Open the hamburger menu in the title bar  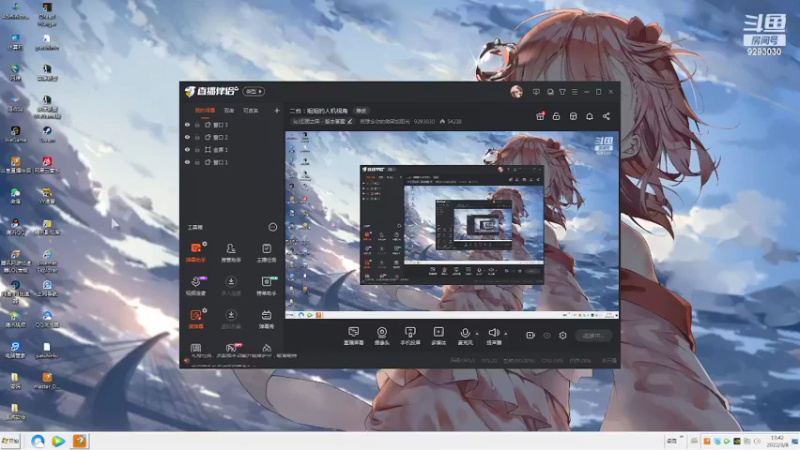click(x=574, y=92)
